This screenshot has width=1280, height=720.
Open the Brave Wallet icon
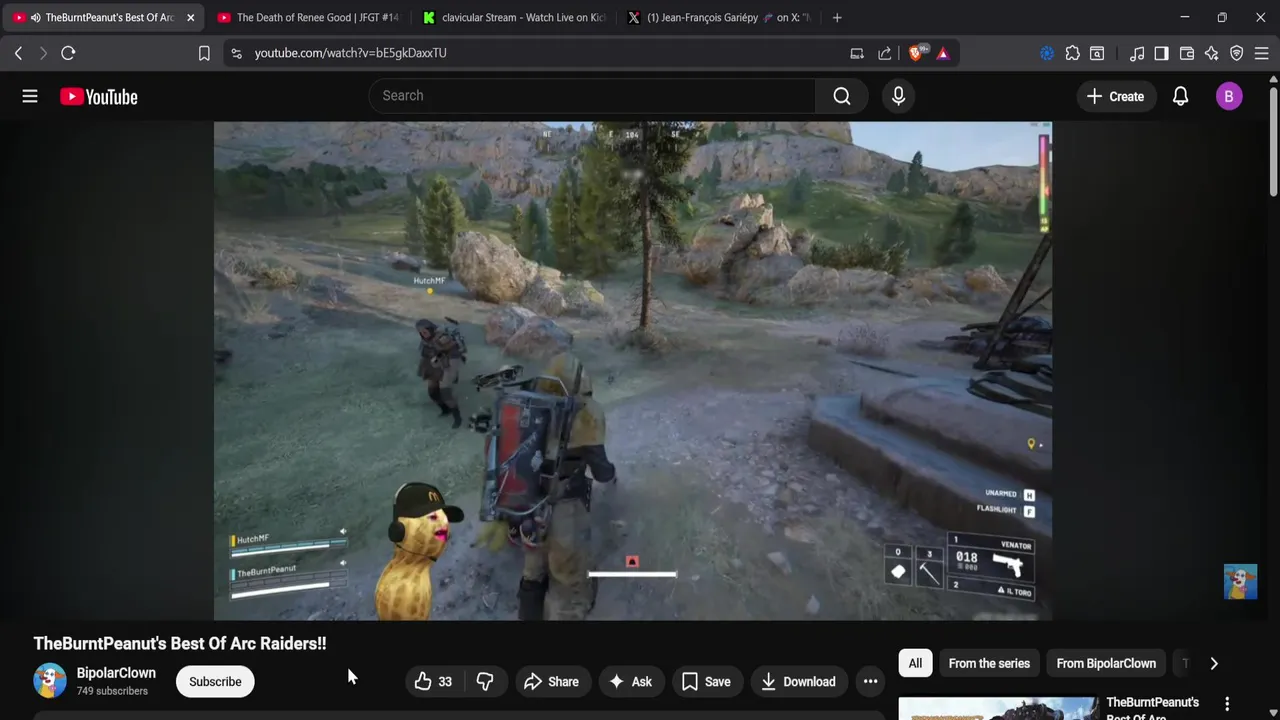1187,53
